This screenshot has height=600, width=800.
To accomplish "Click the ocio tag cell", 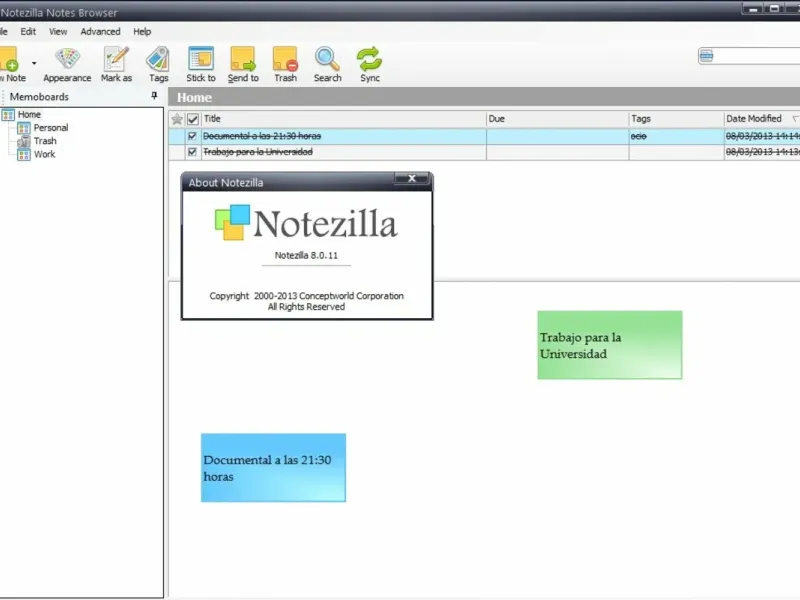I will click(676, 136).
